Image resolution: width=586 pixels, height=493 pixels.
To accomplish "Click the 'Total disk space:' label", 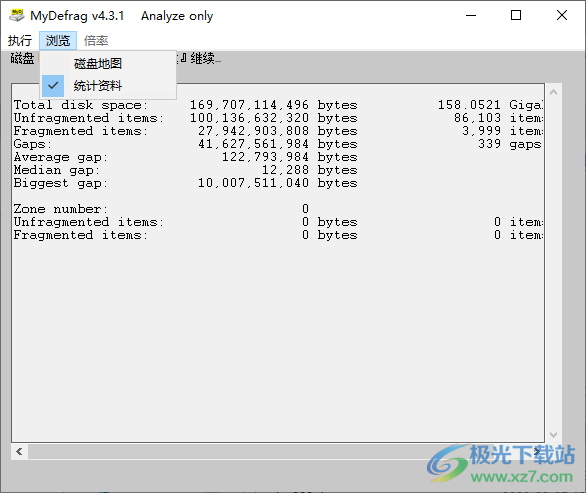I will [81, 105].
